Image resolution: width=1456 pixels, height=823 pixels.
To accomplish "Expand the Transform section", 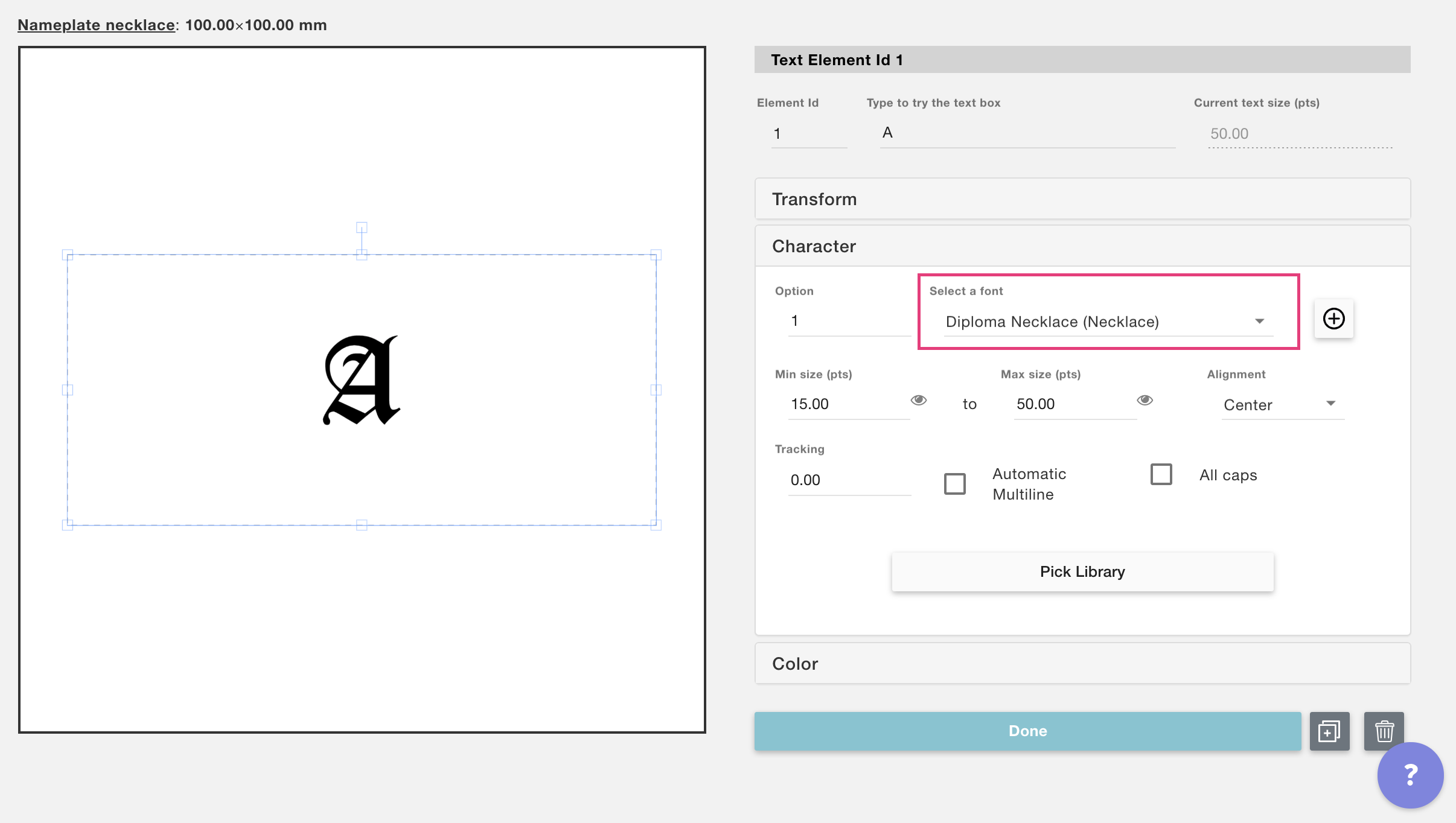I will point(1082,199).
